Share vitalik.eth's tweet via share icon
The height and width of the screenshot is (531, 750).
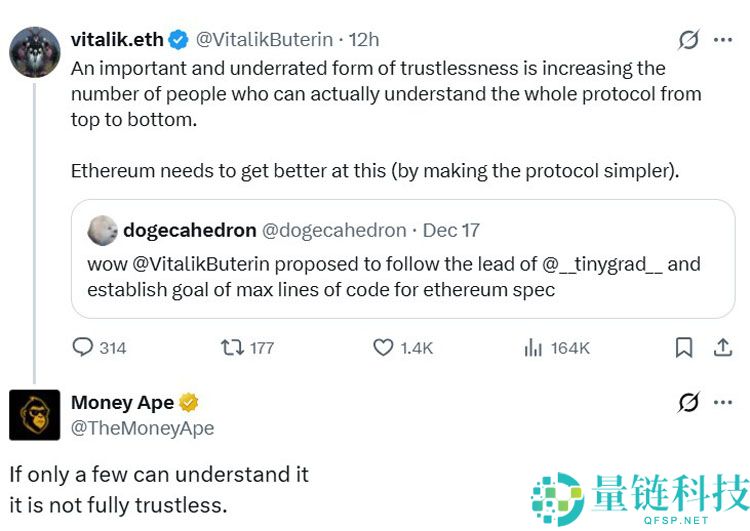(723, 347)
